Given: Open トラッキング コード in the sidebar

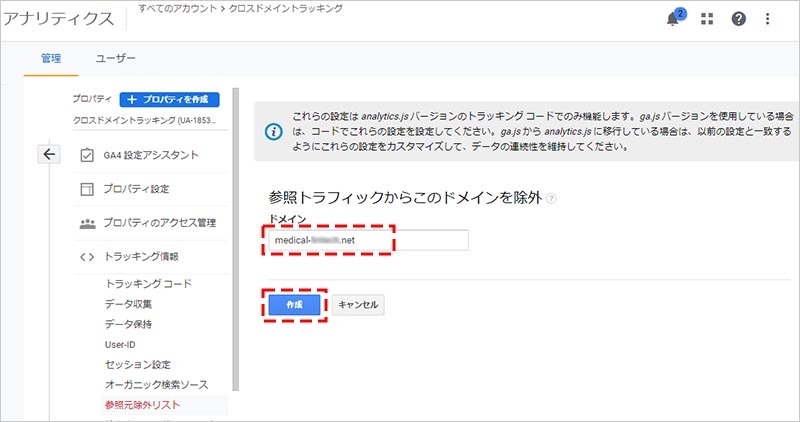Looking at the screenshot, I should tap(148, 284).
